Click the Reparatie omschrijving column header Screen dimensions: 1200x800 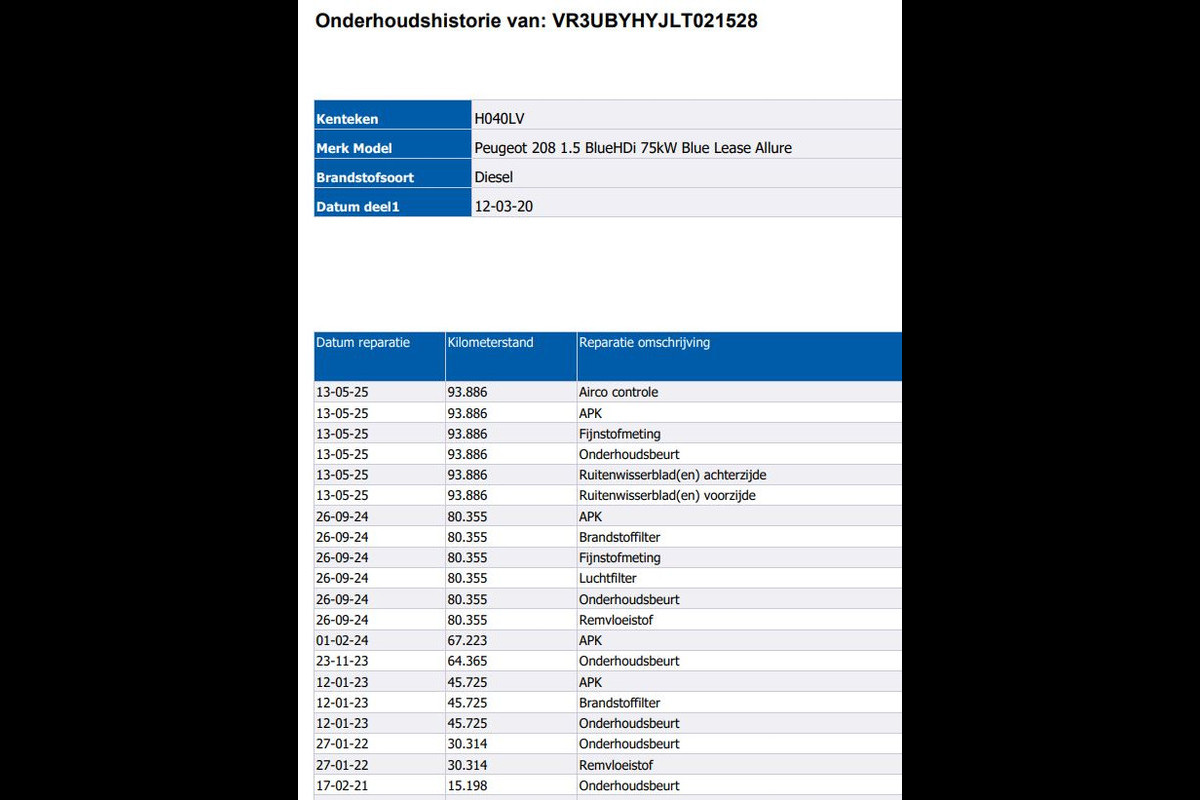point(644,343)
